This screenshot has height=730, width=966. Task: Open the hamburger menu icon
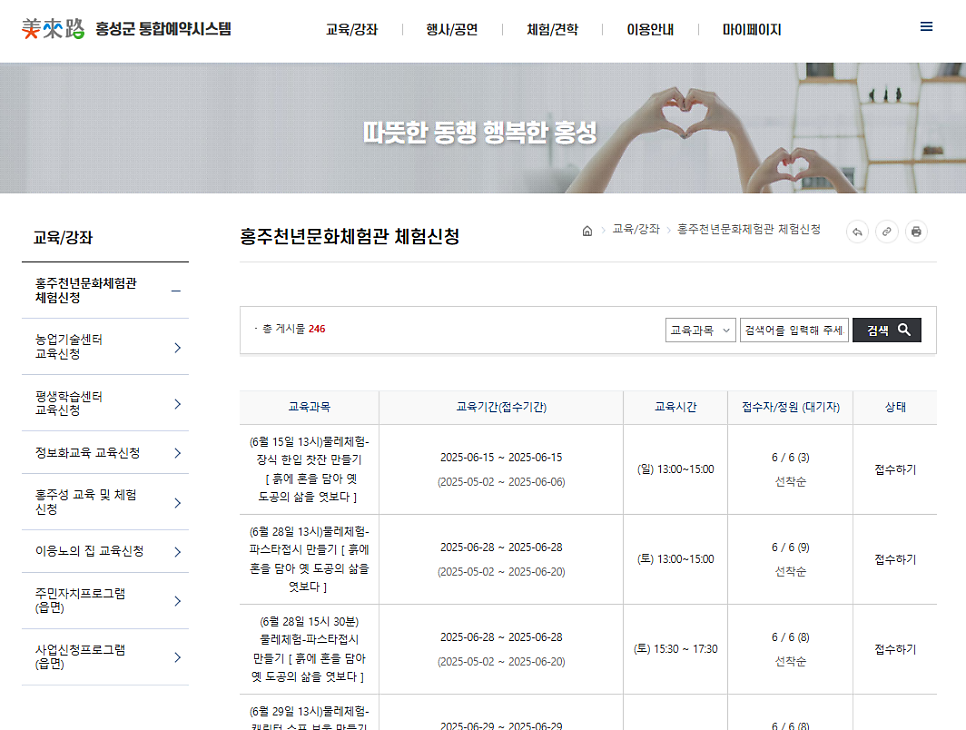pyautogui.click(x=926, y=26)
